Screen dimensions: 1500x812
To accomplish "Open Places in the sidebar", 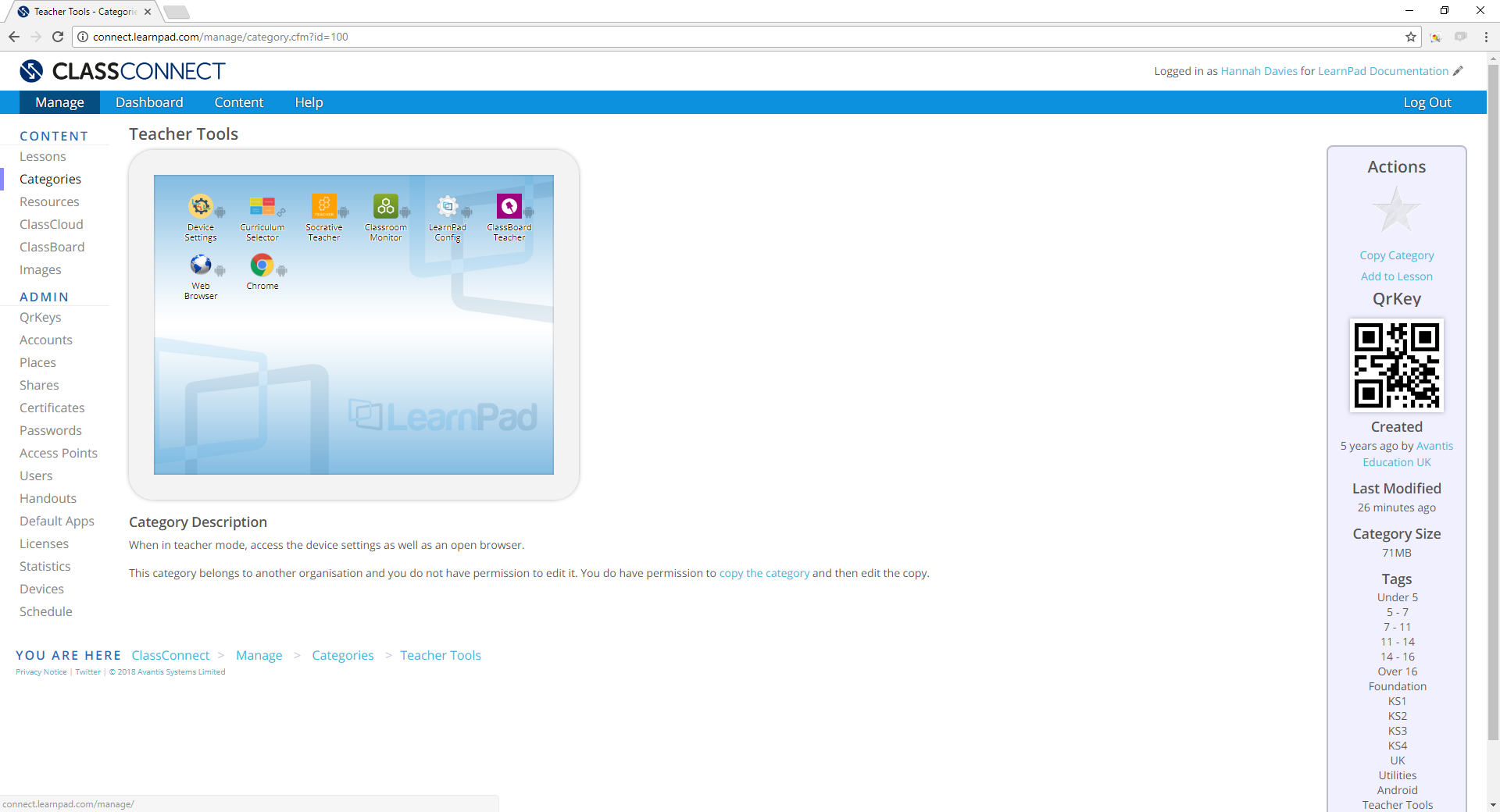I will pos(37,363).
